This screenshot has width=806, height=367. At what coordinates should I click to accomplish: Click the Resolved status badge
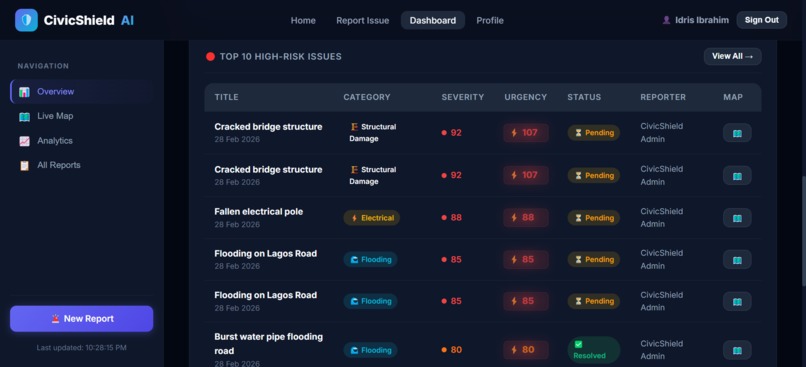pyautogui.click(x=594, y=350)
